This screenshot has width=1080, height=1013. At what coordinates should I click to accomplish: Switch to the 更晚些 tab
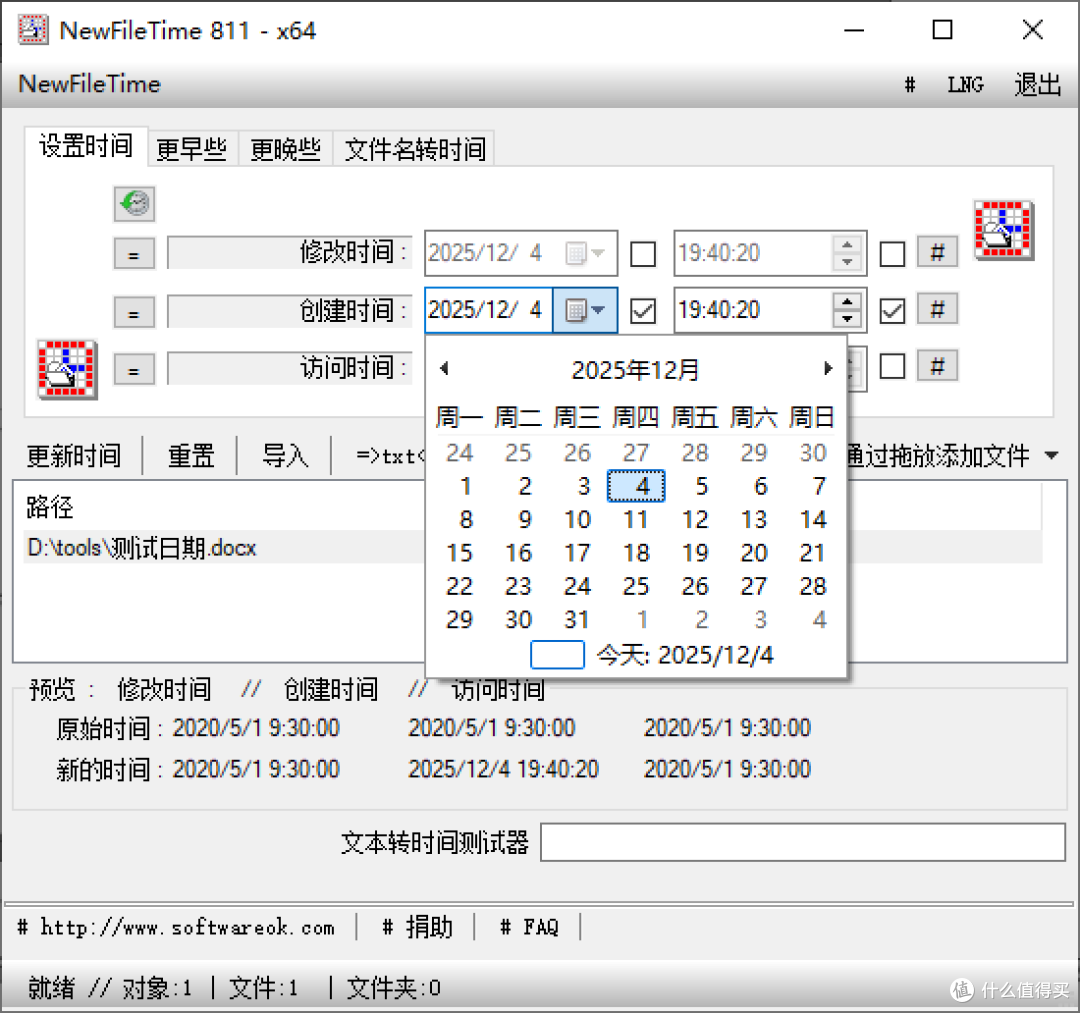[286, 149]
